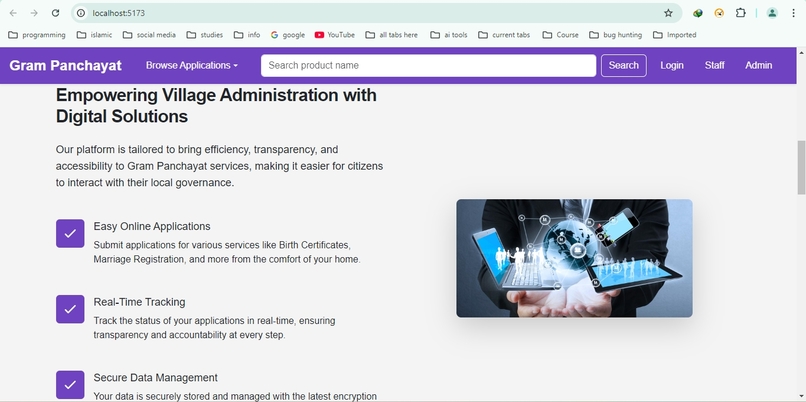Open the Staff link
Image resolution: width=806 pixels, height=402 pixels.
point(715,65)
